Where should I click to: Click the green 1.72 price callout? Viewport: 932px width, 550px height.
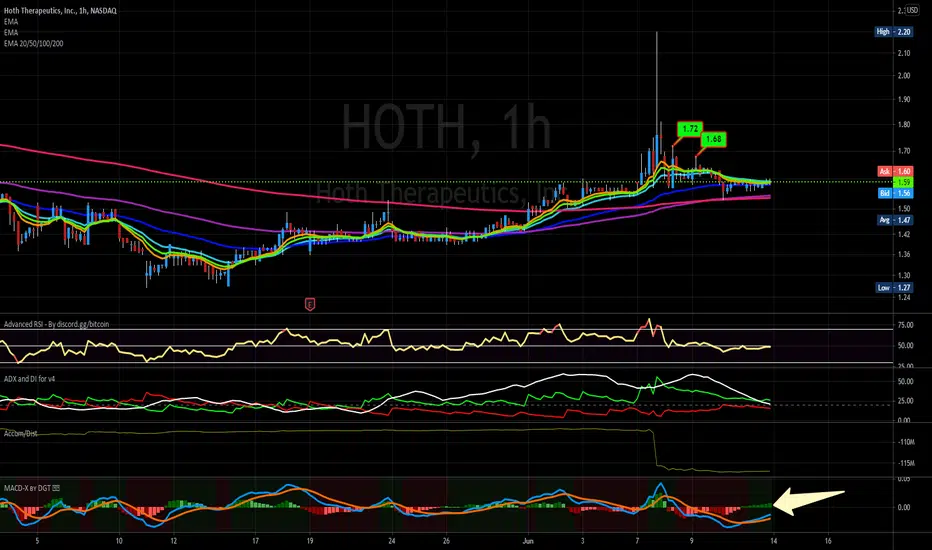pyautogui.click(x=689, y=128)
